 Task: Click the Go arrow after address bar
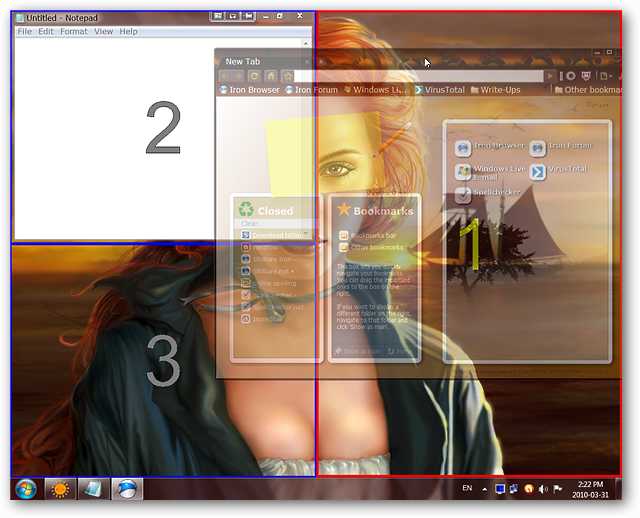tap(550, 76)
